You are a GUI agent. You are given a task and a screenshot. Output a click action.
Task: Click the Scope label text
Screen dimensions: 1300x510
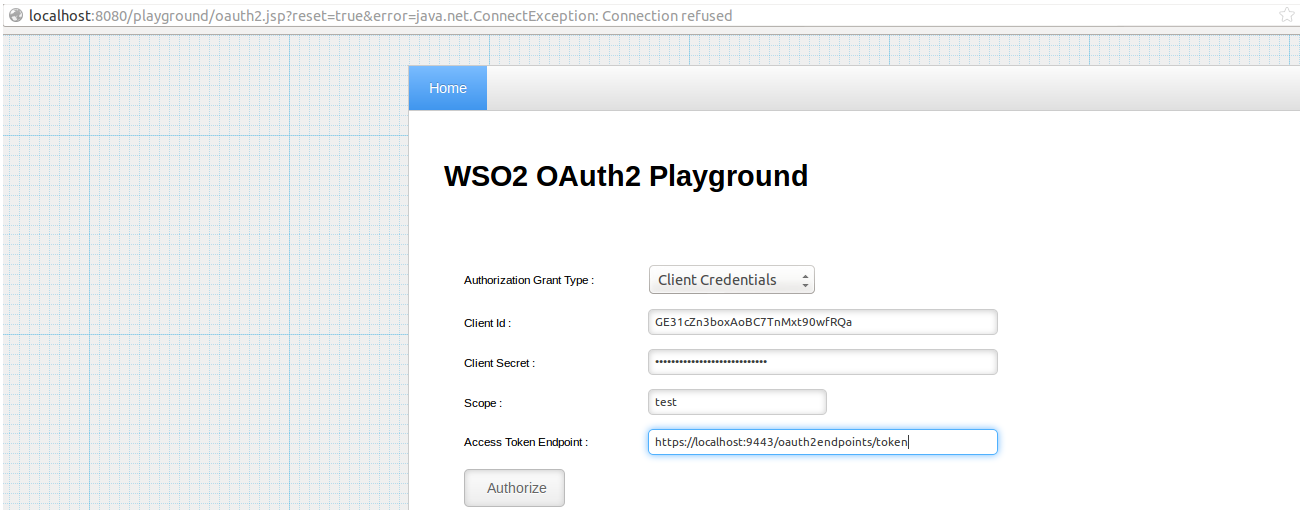pos(483,403)
